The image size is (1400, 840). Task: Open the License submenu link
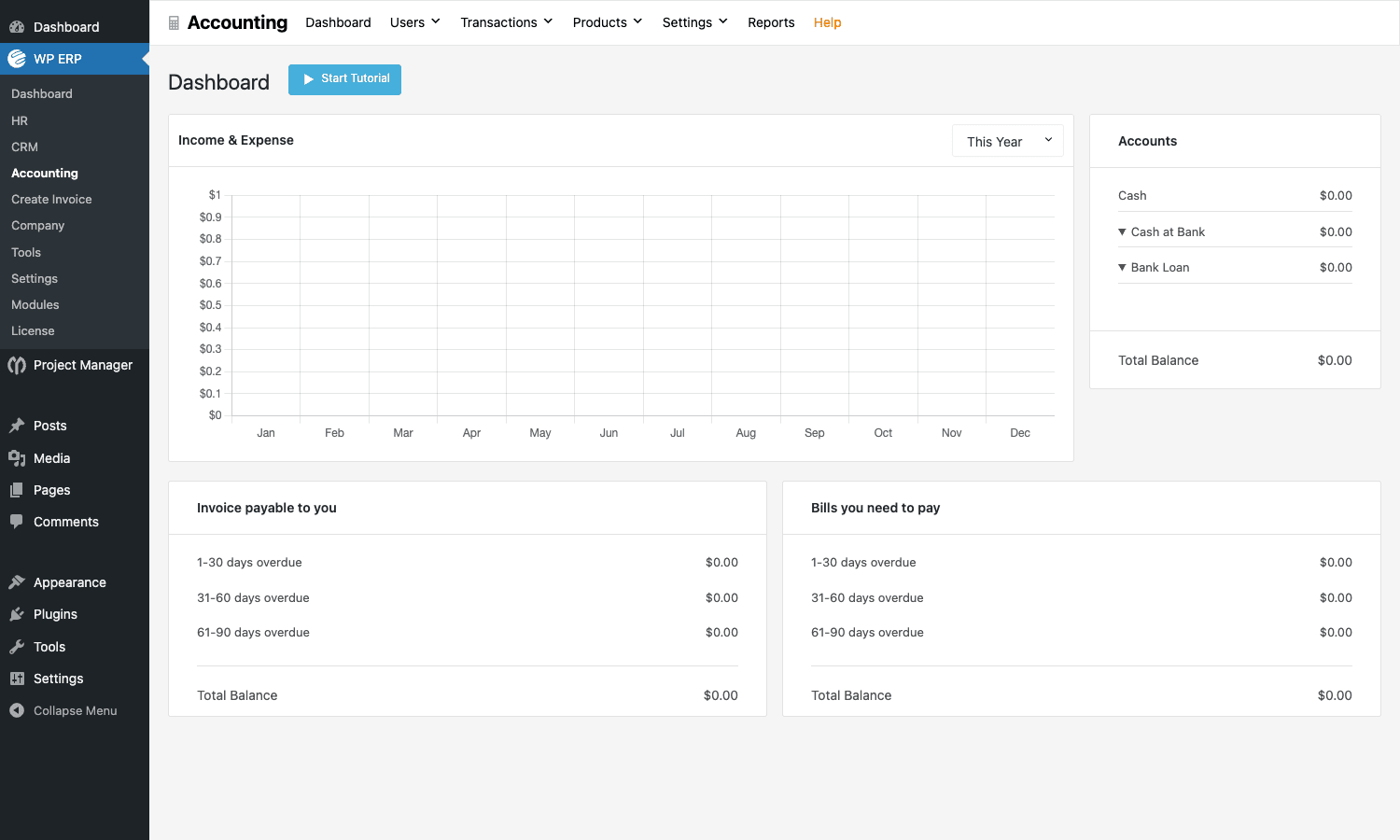[x=33, y=330]
